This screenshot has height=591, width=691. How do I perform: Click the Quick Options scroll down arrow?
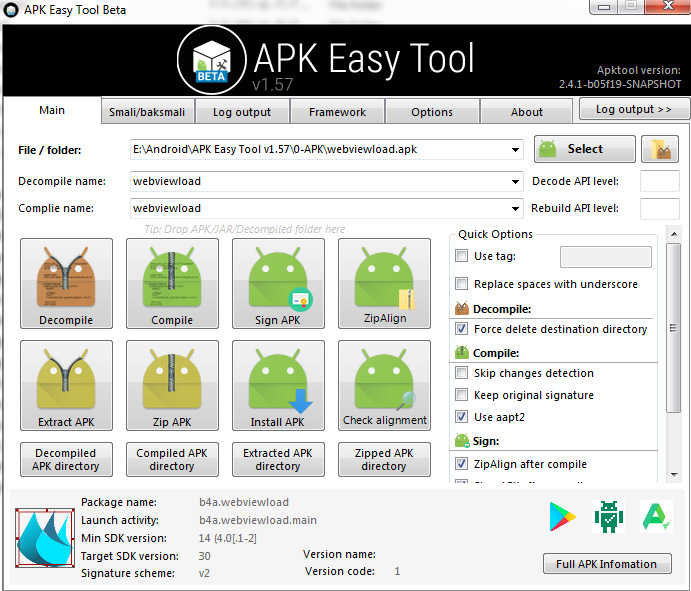(674, 475)
